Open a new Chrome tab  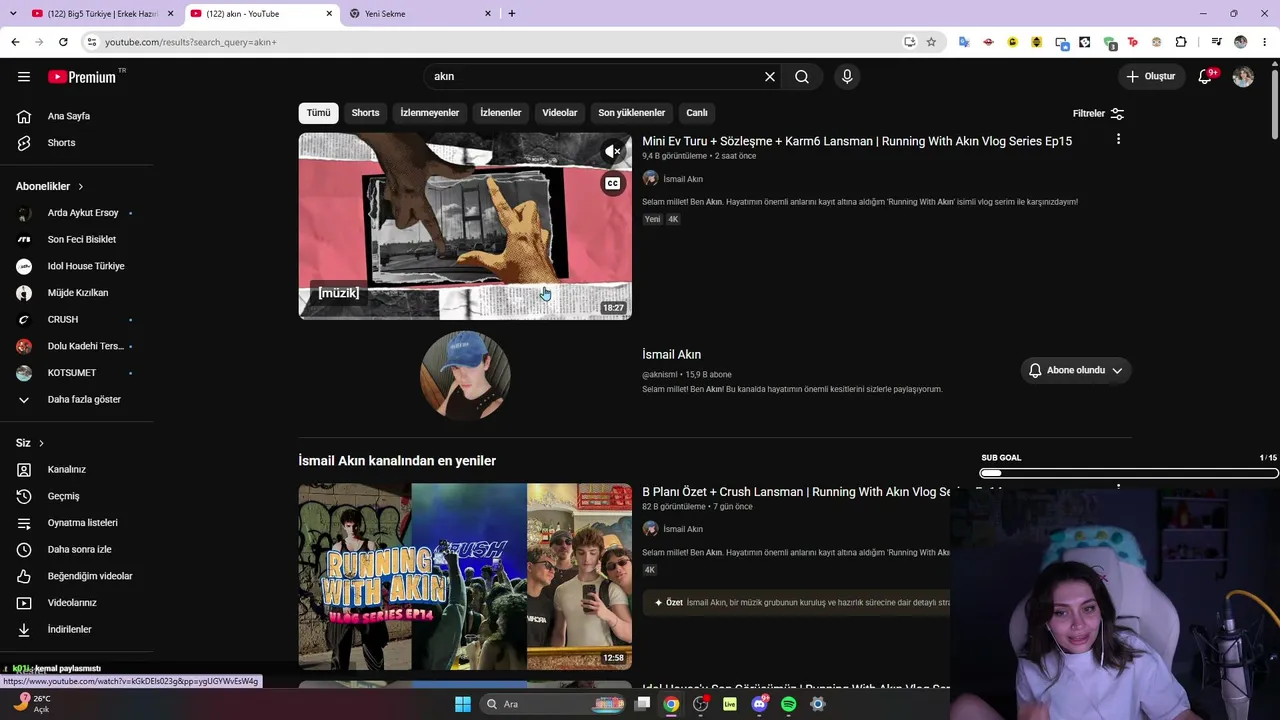point(512,14)
